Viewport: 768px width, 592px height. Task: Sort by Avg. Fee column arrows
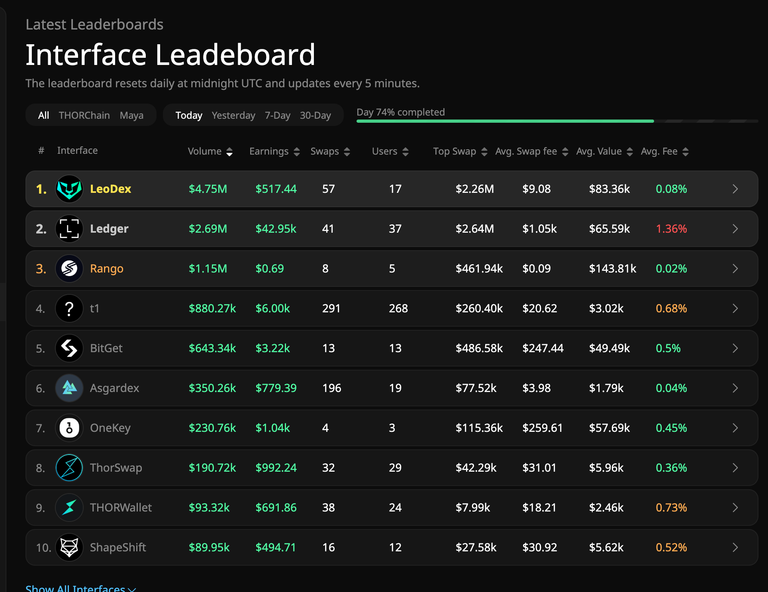[685, 152]
